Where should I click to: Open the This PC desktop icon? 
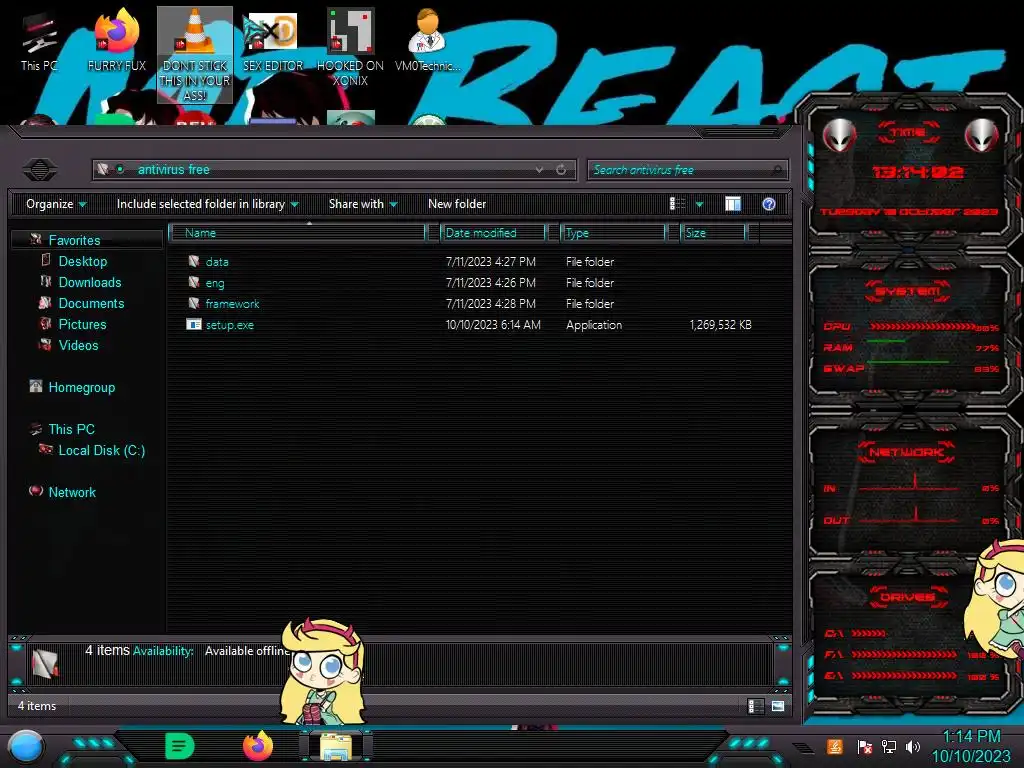(x=39, y=42)
